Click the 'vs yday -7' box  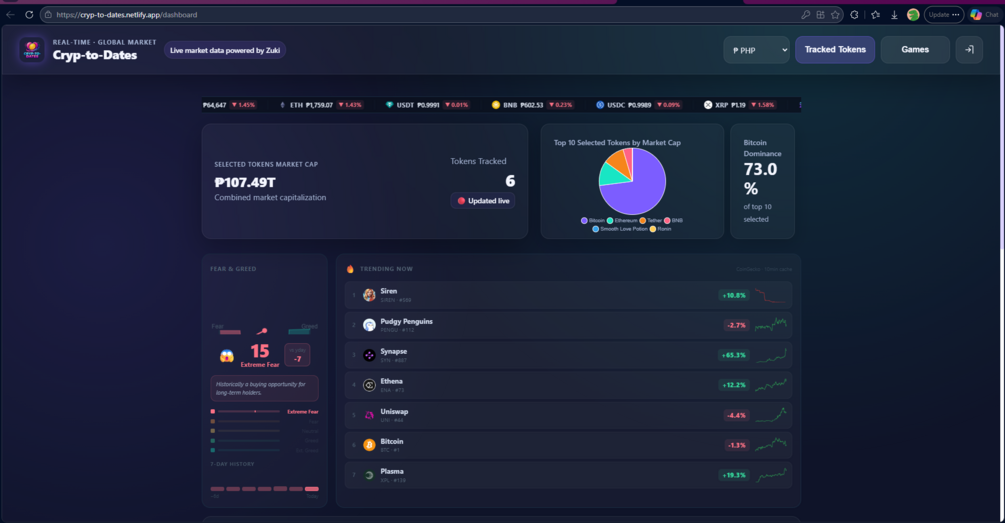[x=297, y=354]
